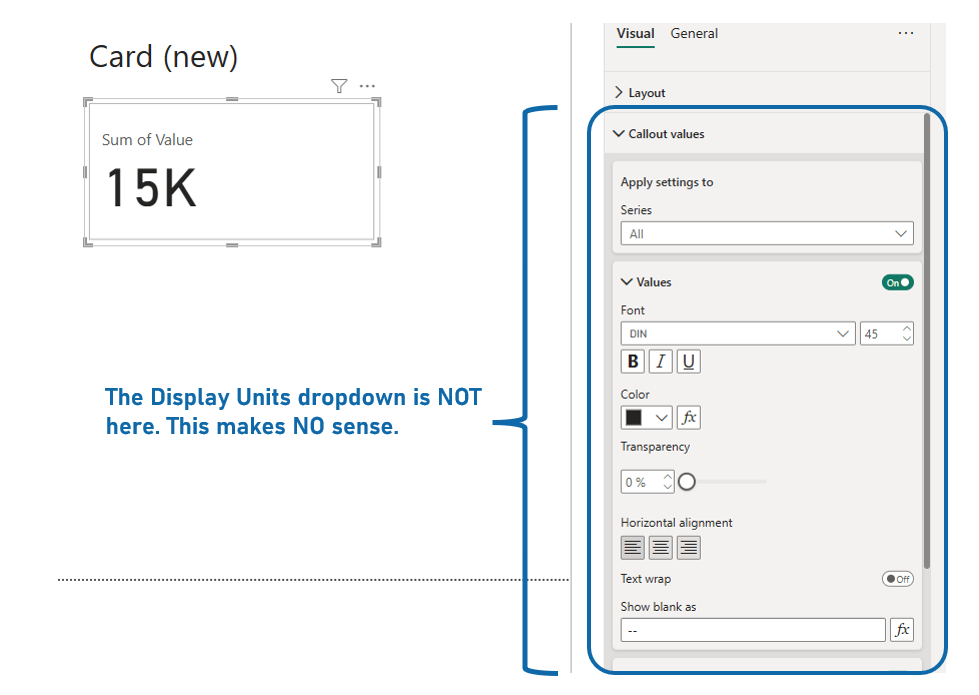
Task: Toggle italic for callout values font
Action: (660, 362)
